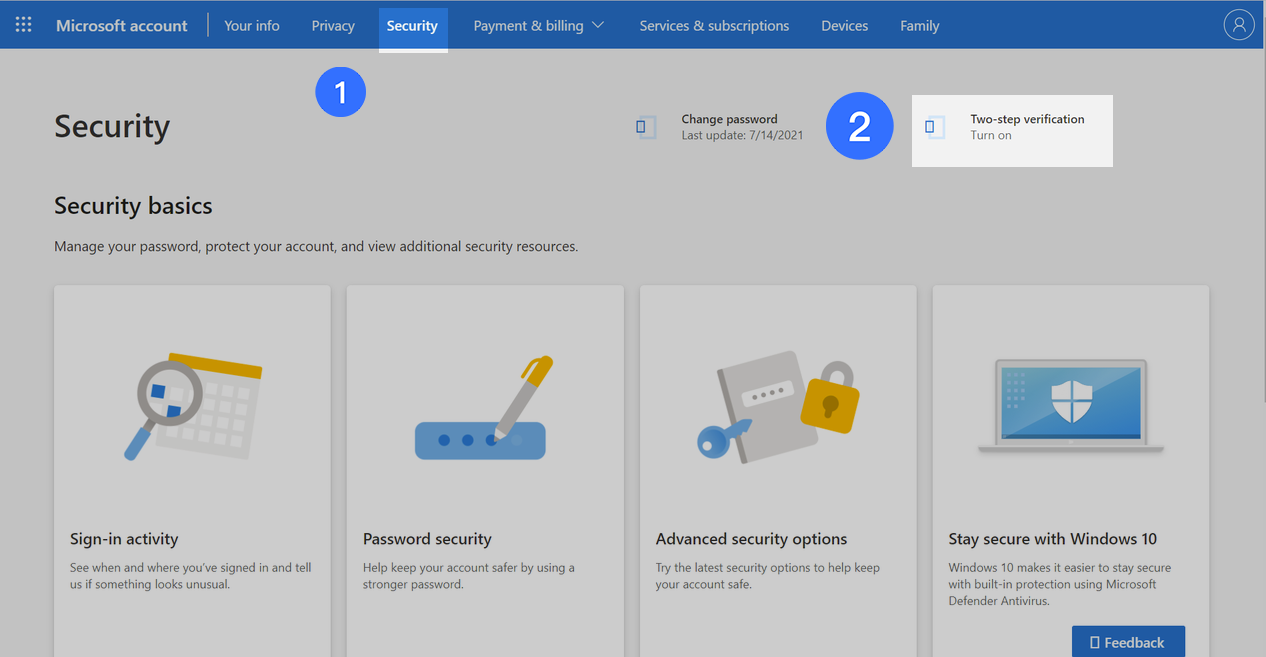Open the app launcher waffle icon

click(23, 25)
